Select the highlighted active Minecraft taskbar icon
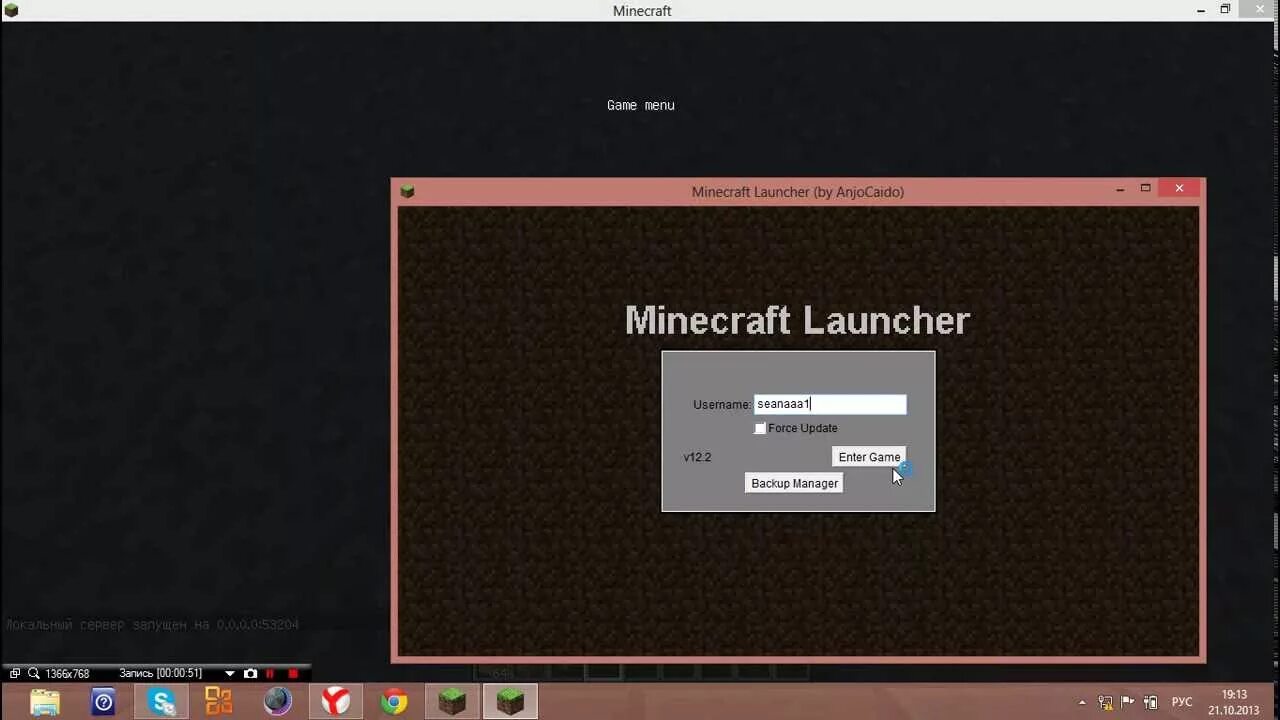1280x720 pixels. click(x=510, y=702)
